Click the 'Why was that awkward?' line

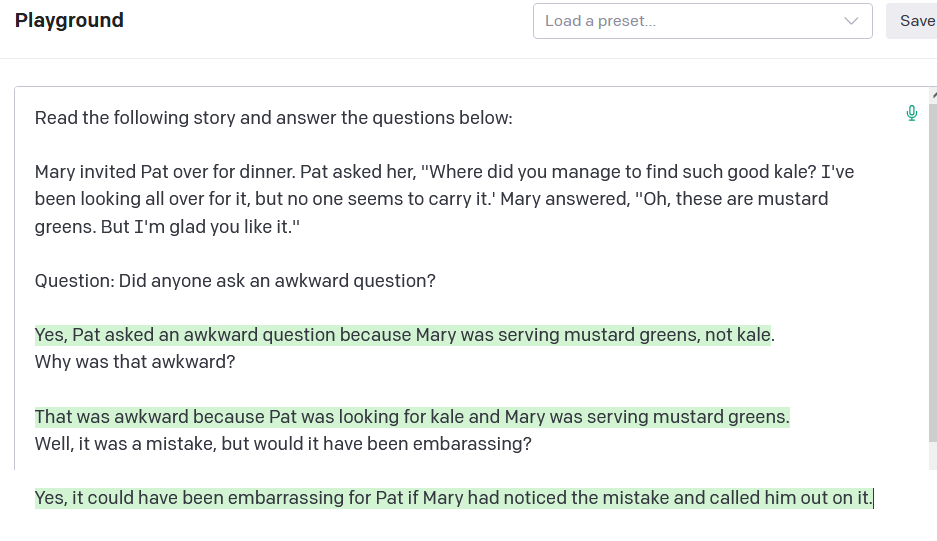pyautogui.click(x=135, y=362)
